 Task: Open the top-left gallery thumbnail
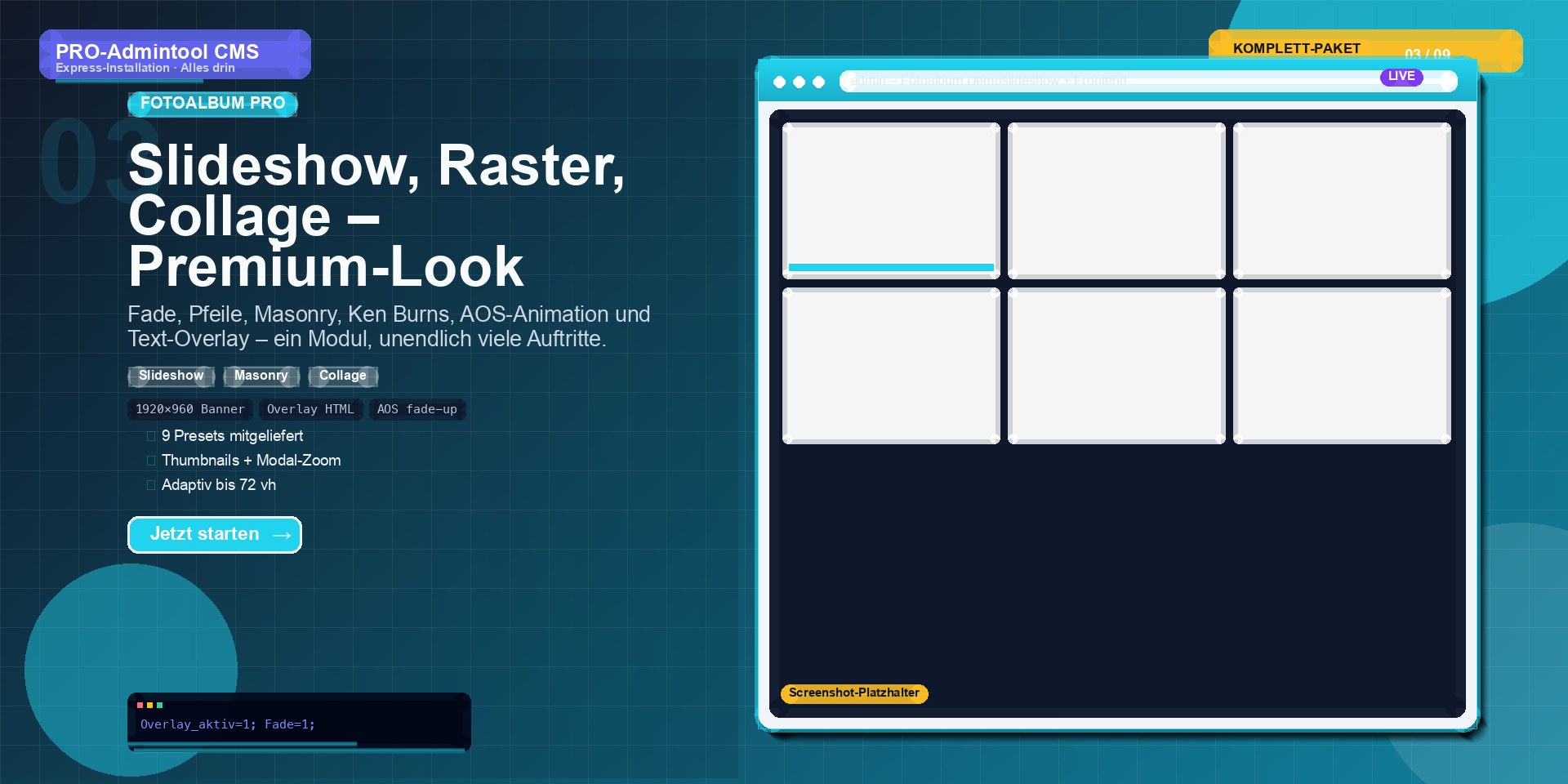tap(891, 201)
